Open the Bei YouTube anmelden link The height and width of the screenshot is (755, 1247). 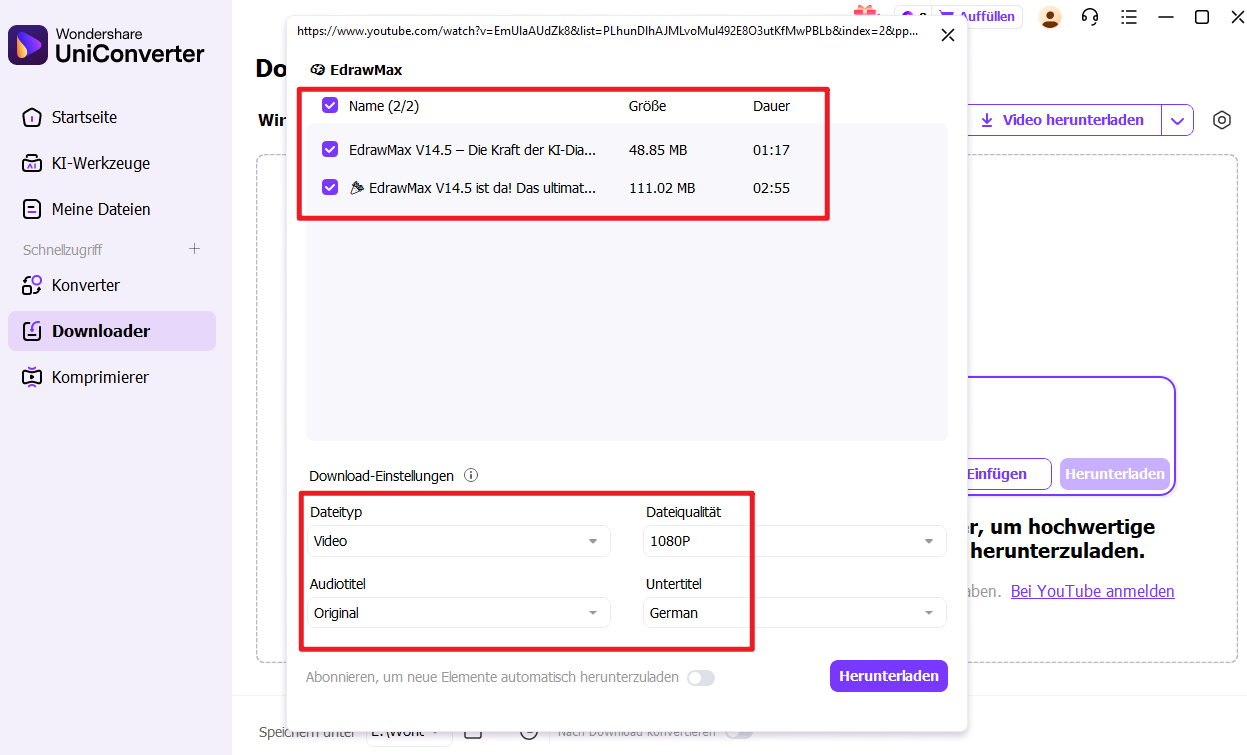point(1092,591)
